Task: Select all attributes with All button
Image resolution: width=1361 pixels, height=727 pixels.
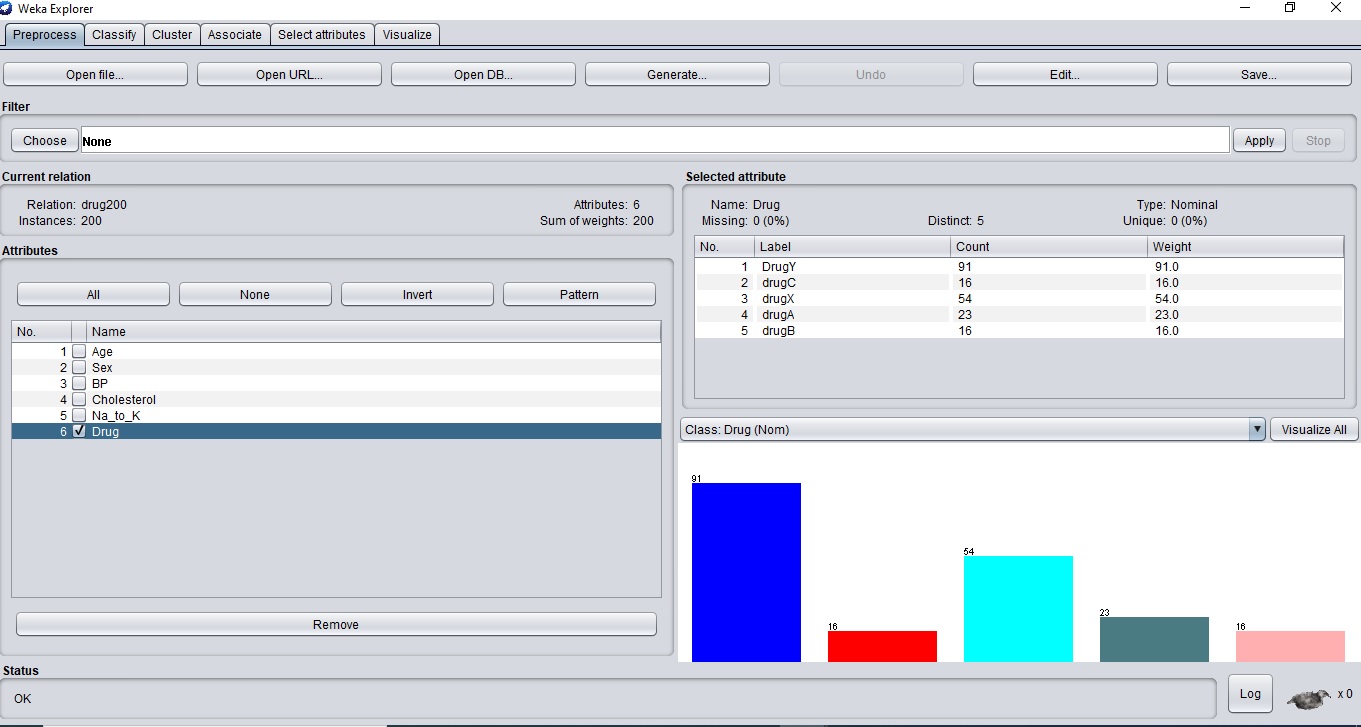Action: (93, 294)
